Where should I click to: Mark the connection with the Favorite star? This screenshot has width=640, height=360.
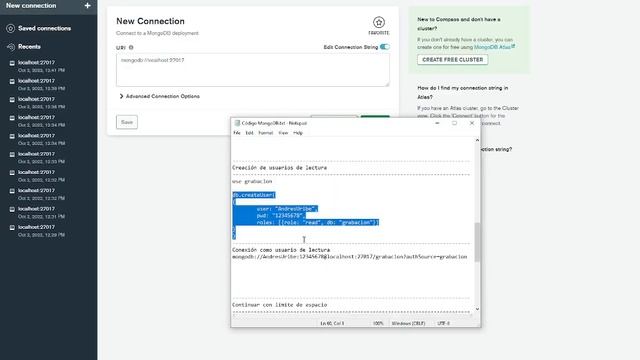[x=378, y=22]
